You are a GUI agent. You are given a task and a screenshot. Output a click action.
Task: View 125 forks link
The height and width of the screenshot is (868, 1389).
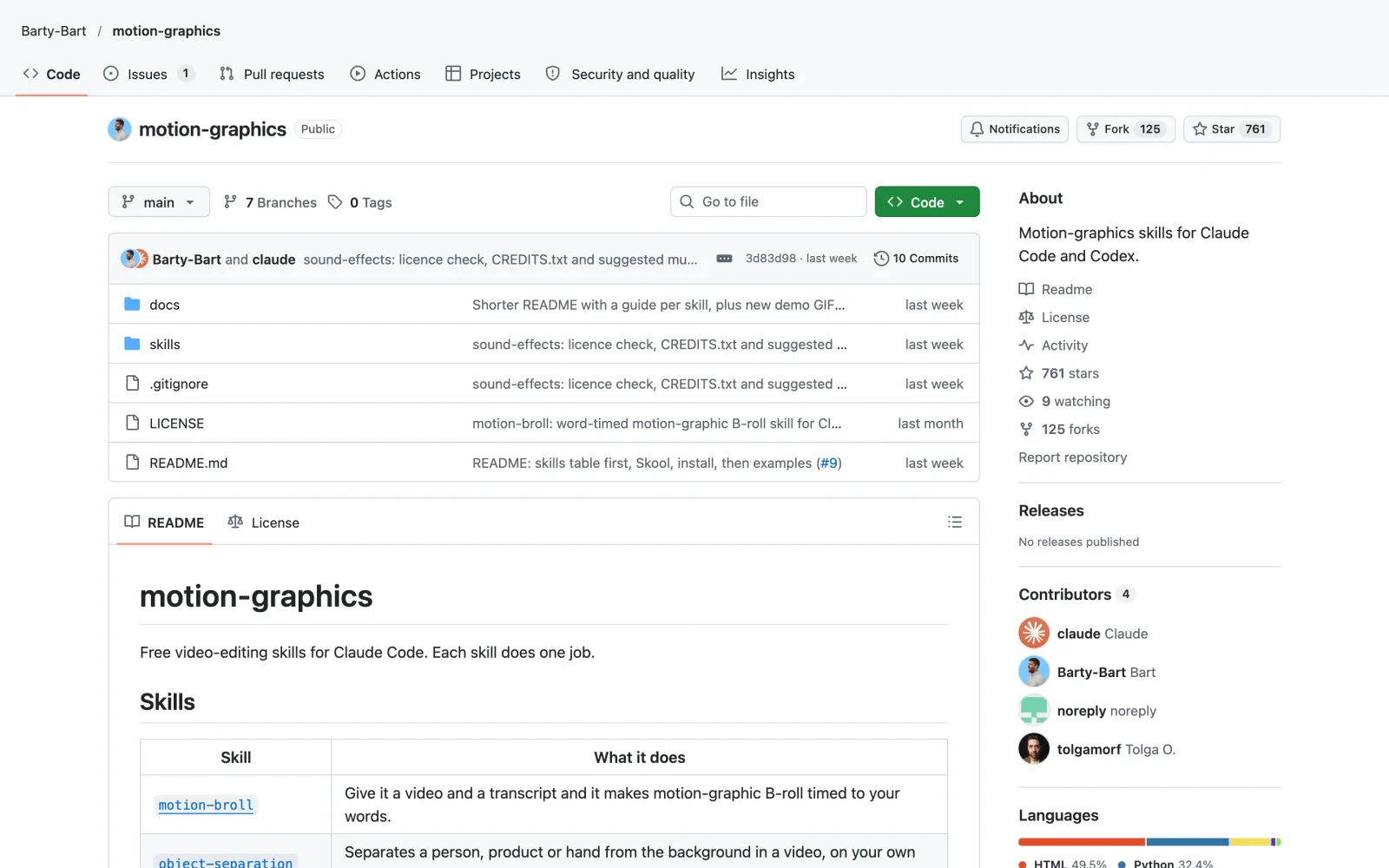click(x=1059, y=429)
